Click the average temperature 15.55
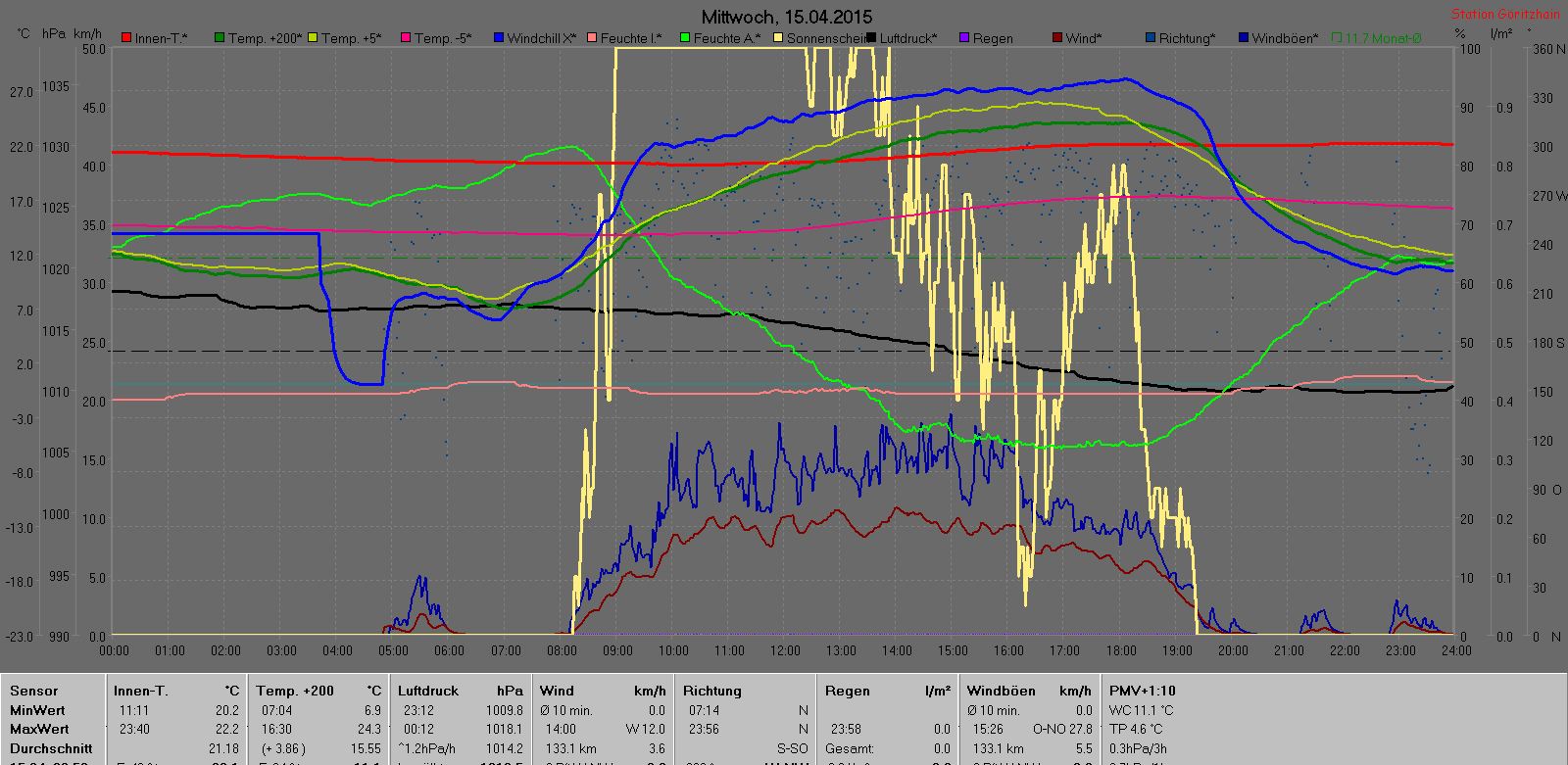Image resolution: width=1568 pixels, height=765 pixels. pyautogui.click(x=366, y=748)
